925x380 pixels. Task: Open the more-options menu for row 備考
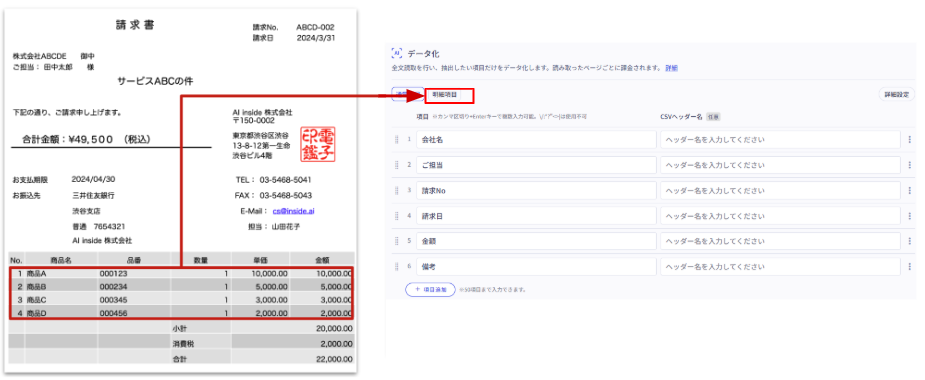[909, 267]
